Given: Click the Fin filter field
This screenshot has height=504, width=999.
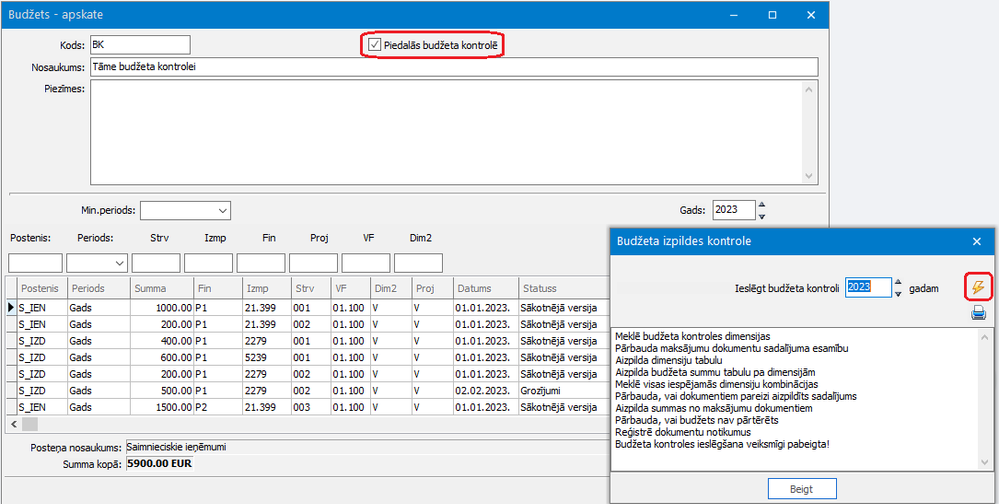Looking at the screenshot, I should [x=261, y=263].
